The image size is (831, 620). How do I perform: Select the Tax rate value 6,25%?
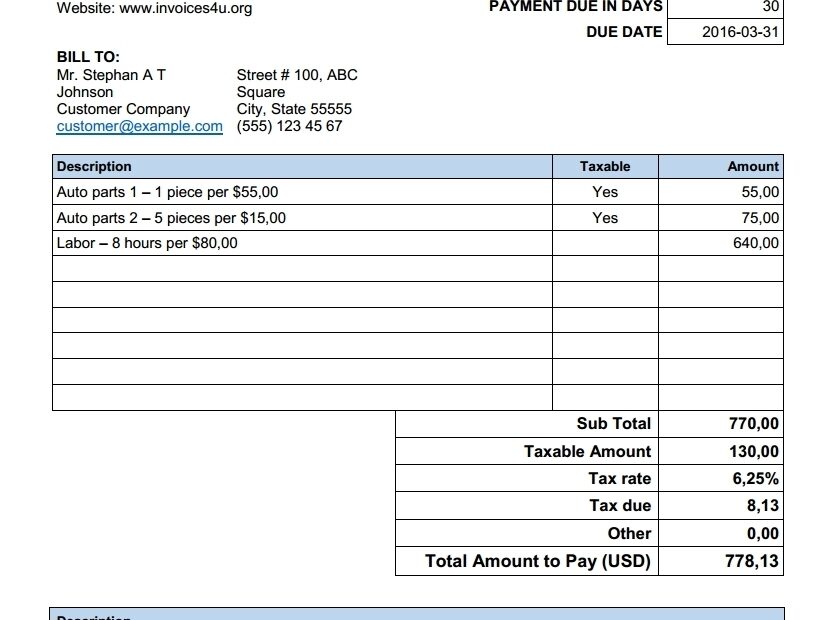(758, 478)
